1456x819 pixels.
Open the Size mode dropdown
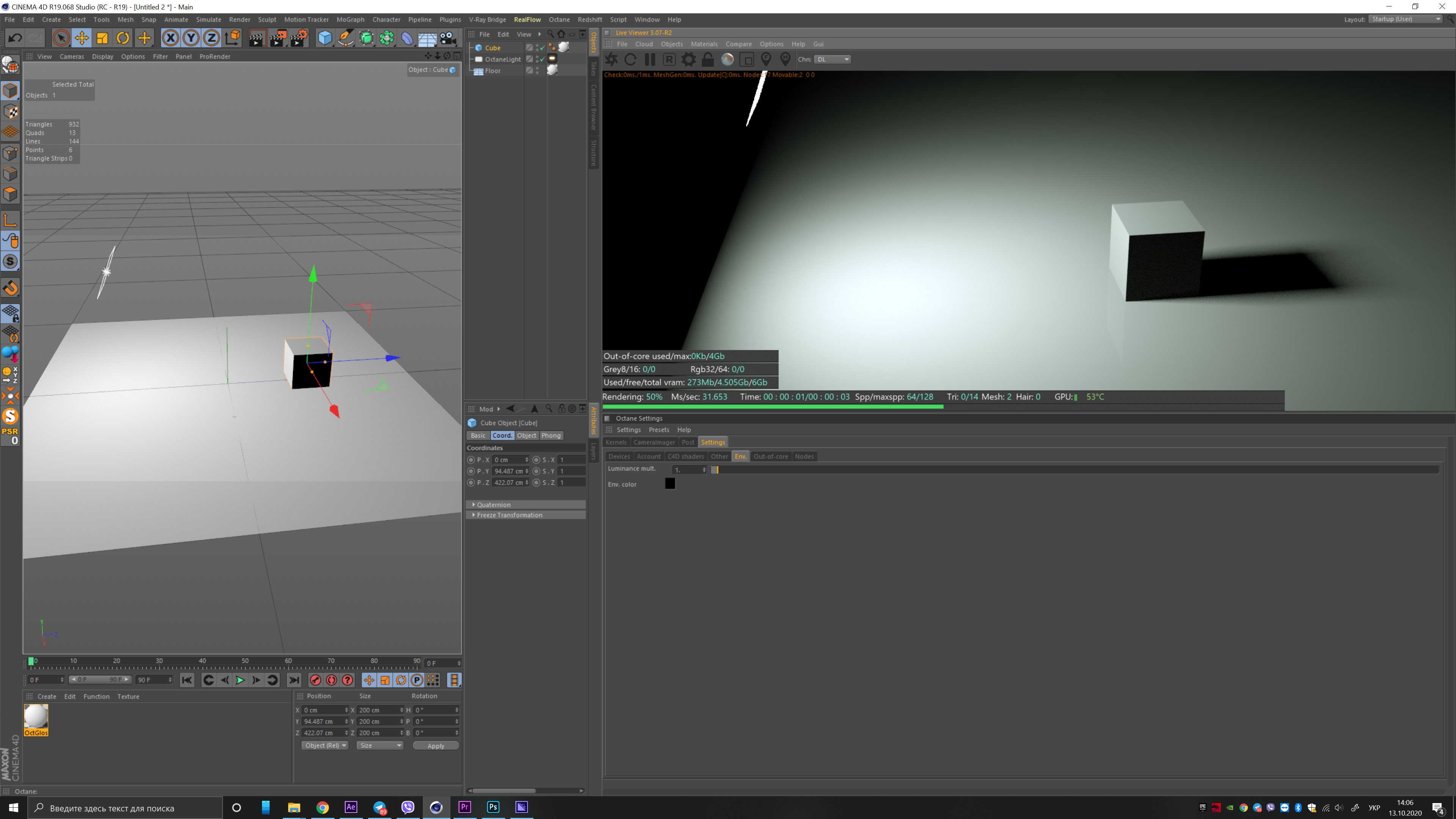(x=380, y=745)
